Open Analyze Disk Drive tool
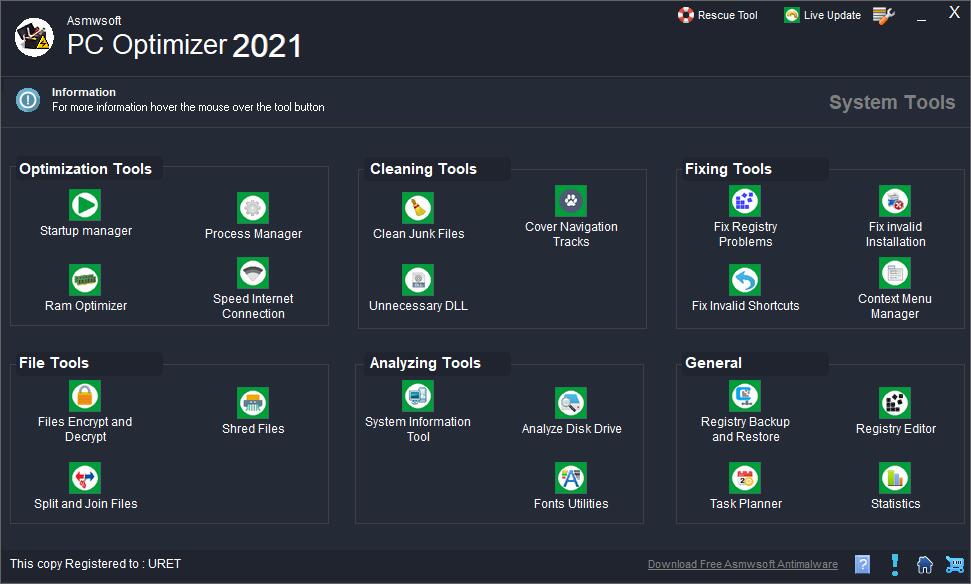The width and height of the screenshot is (971, 584). [571, 403]
